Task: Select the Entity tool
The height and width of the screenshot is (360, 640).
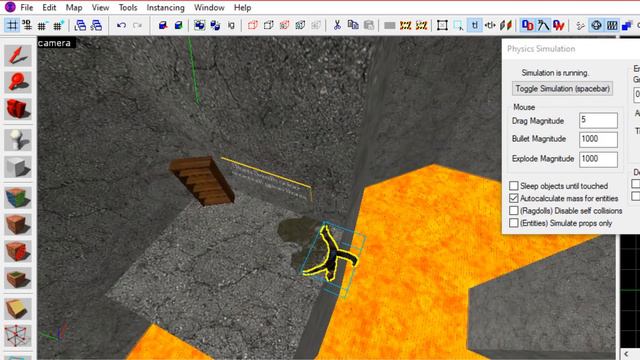Action: point(18,140)
